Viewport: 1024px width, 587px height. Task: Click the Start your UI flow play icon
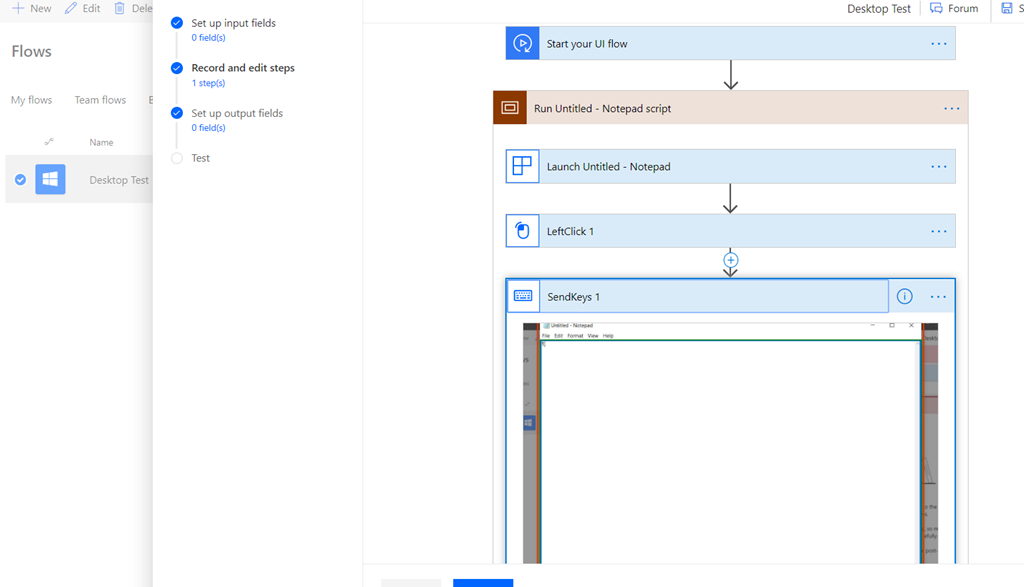(x=522, y=44)
